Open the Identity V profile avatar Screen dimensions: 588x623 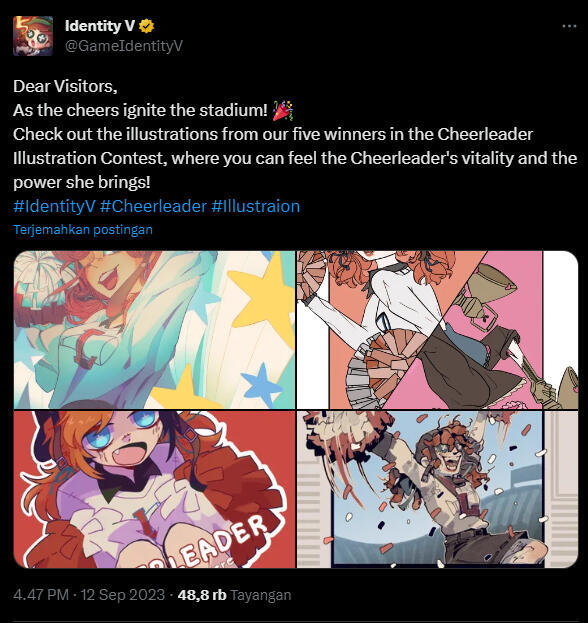click(33, 36)
